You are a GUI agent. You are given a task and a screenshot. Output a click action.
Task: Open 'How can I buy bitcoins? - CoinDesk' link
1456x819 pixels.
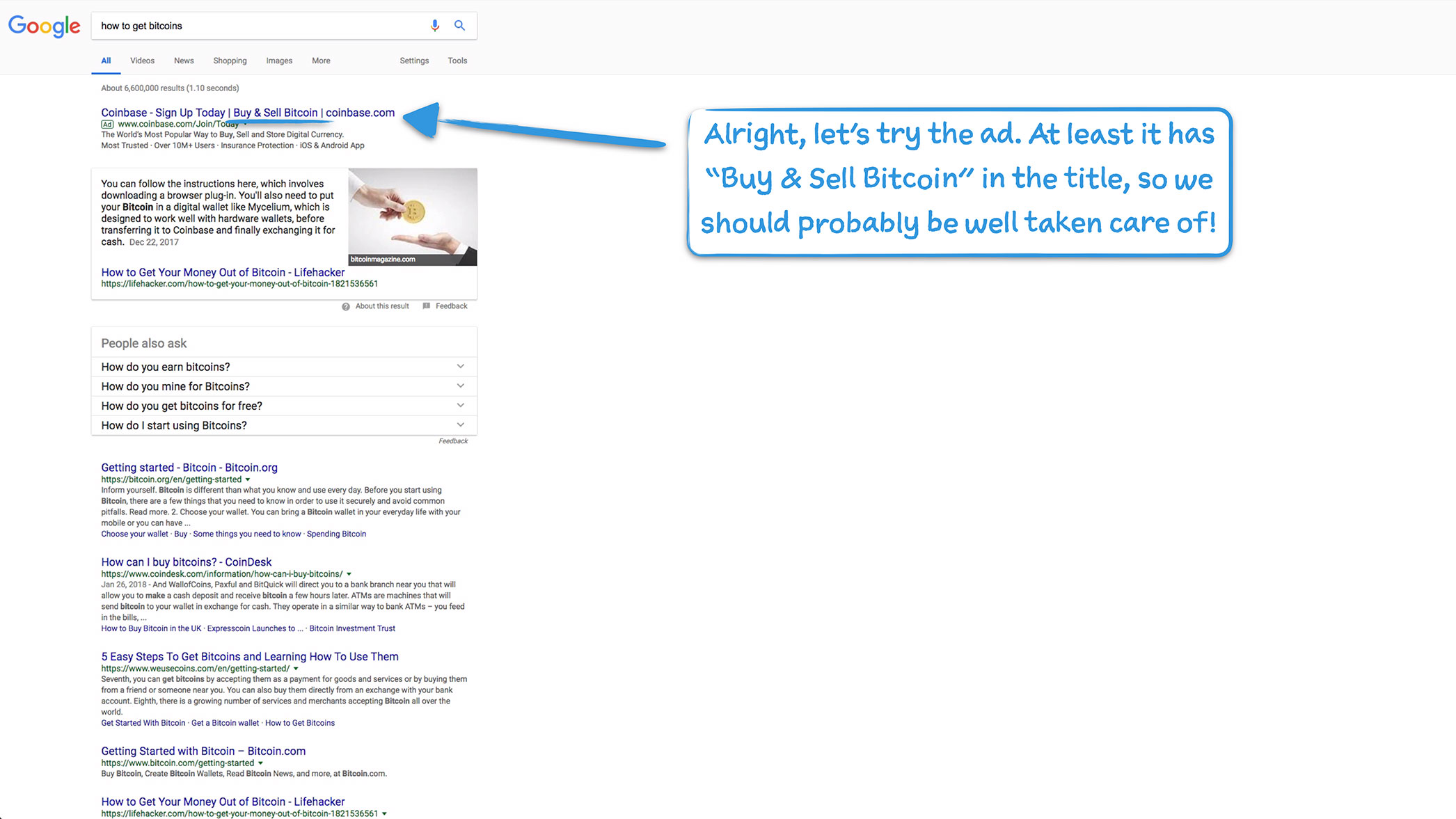[186, 562]
